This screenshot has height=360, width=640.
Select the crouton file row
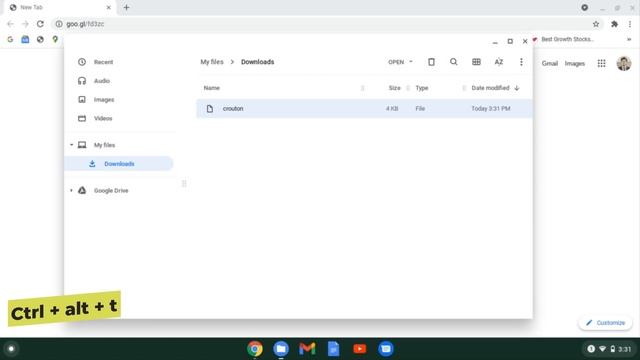click(364, 109)
